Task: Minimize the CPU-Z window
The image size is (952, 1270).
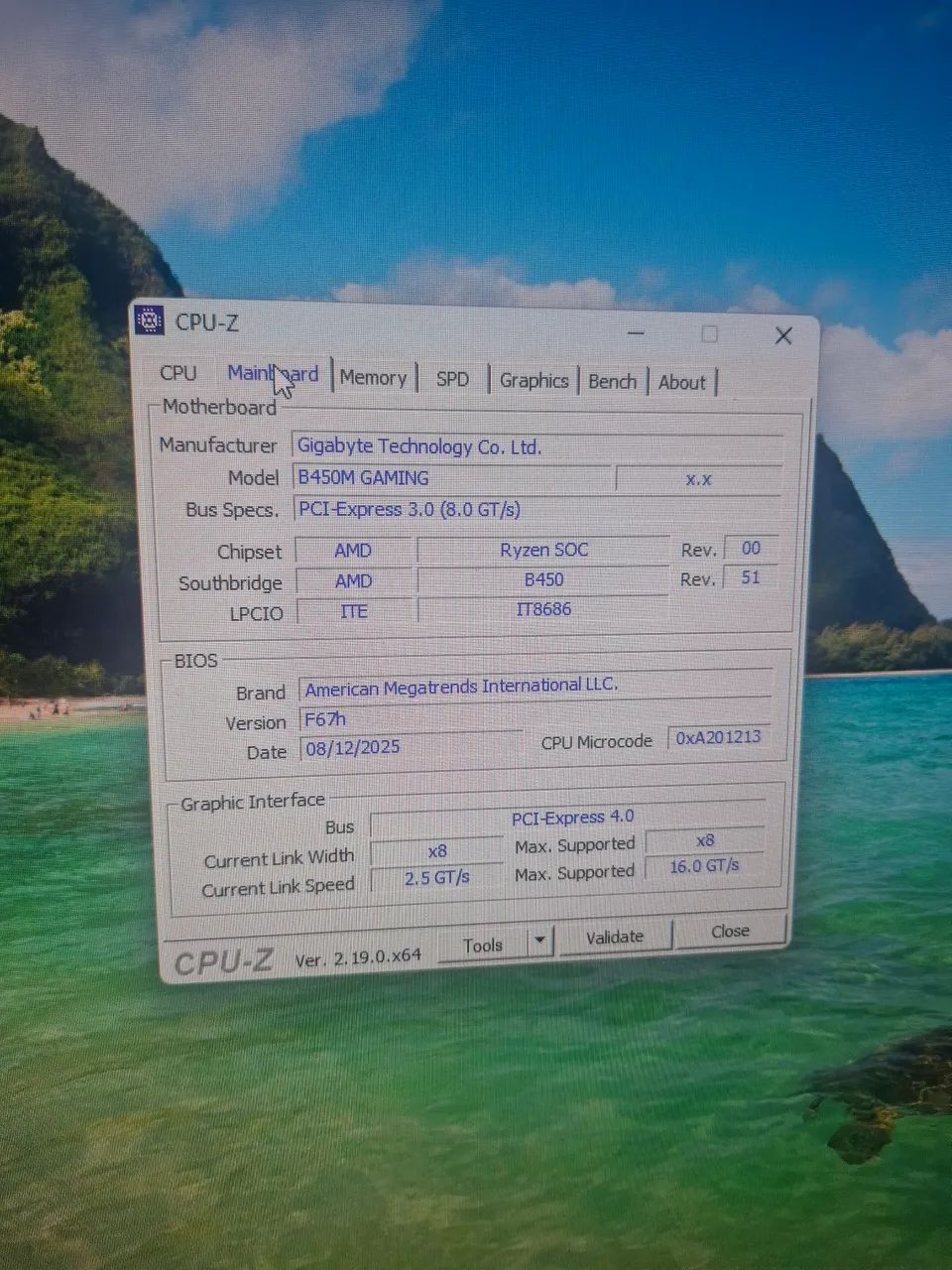Action: click(636, 333)
